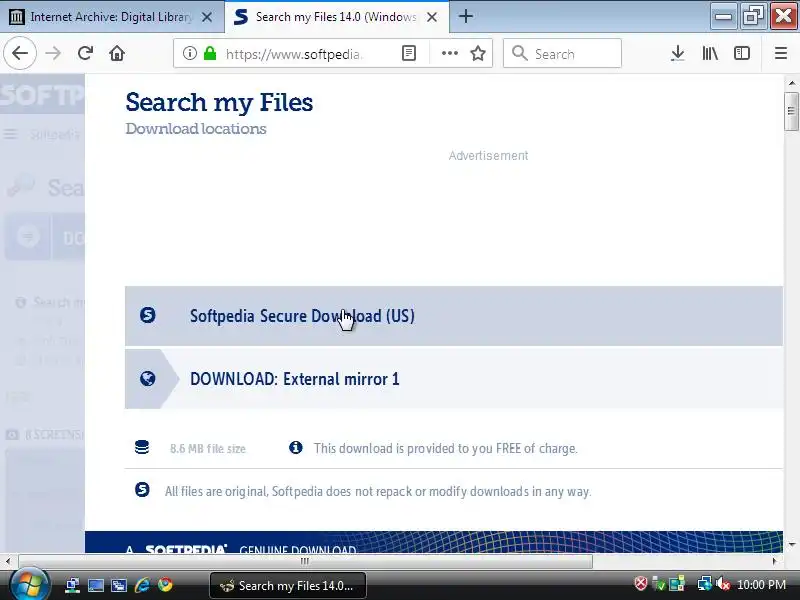
Task: Click the red security alert tray icon
Action: [x=641, y=584]
